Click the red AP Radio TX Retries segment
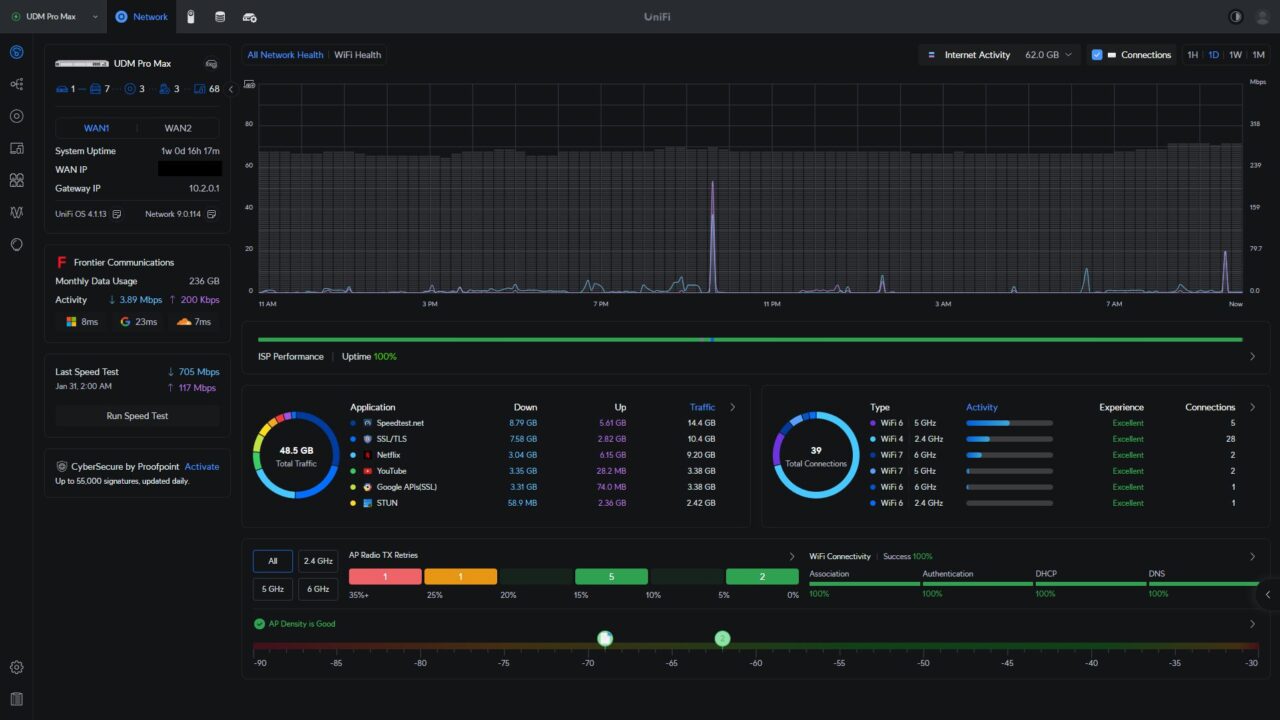The height and width of the screenshot is (720, 1280). pos(385,577)
